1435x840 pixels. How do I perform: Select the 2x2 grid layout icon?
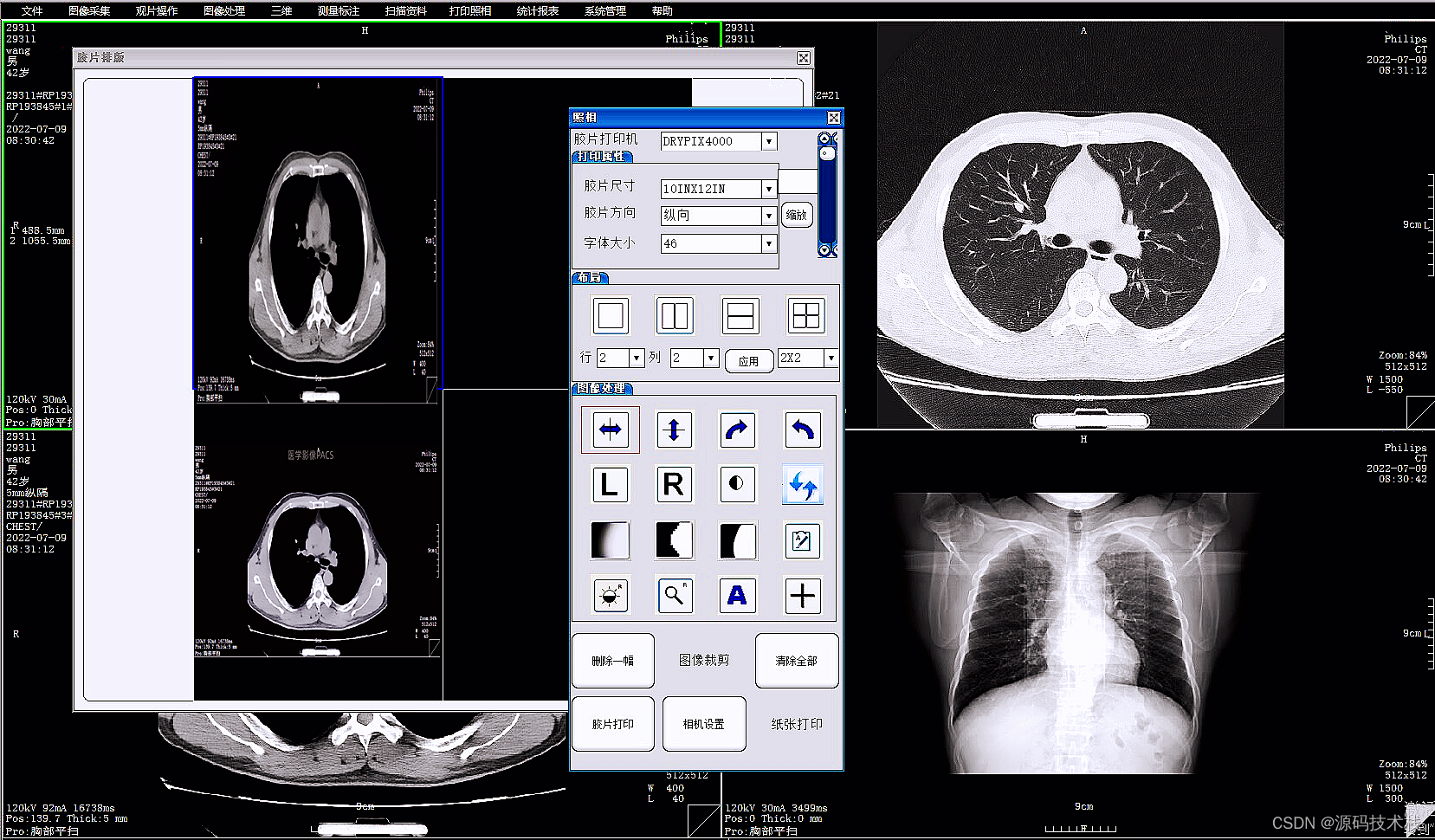(805, 315)
